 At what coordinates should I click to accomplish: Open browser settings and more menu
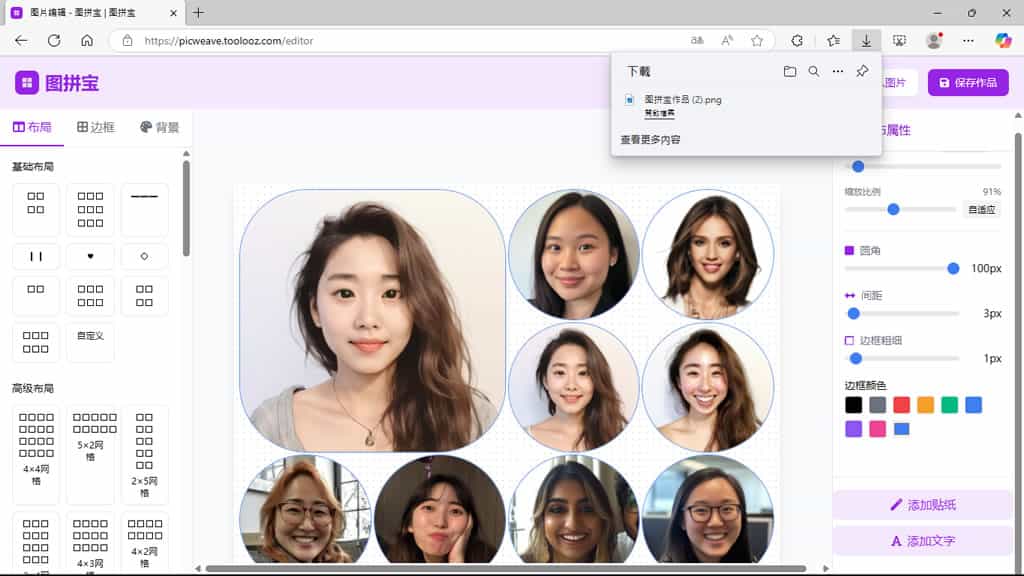(x=968, y=40)
